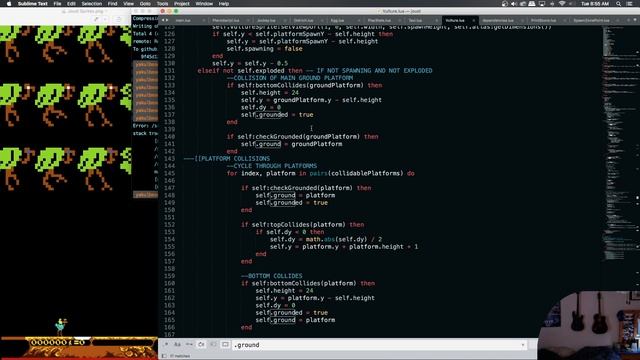Open the Help menu

224,4
